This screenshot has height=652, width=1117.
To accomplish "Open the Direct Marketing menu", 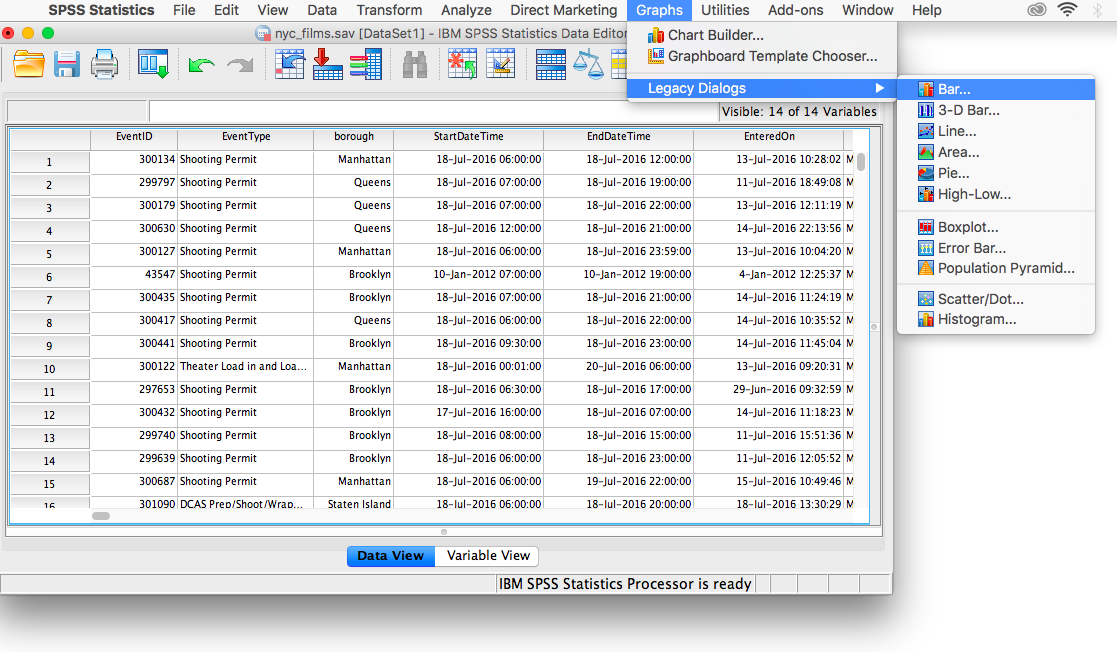I will (563, 10).
